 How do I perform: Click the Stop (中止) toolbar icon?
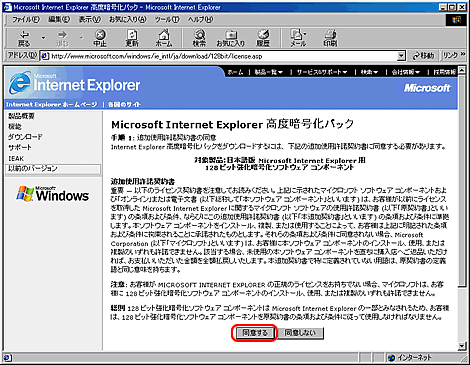[100, 38]
